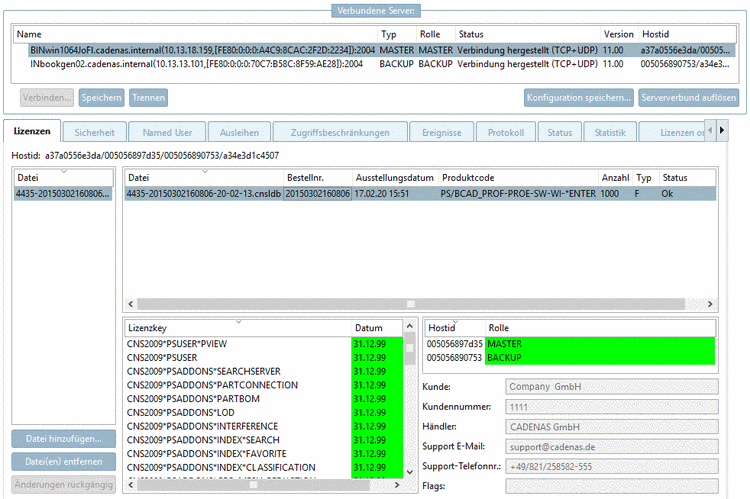This screenshot has height=499, width=750.
Task: Click the greyed Verbinden... button
Action: pos(47,98)
